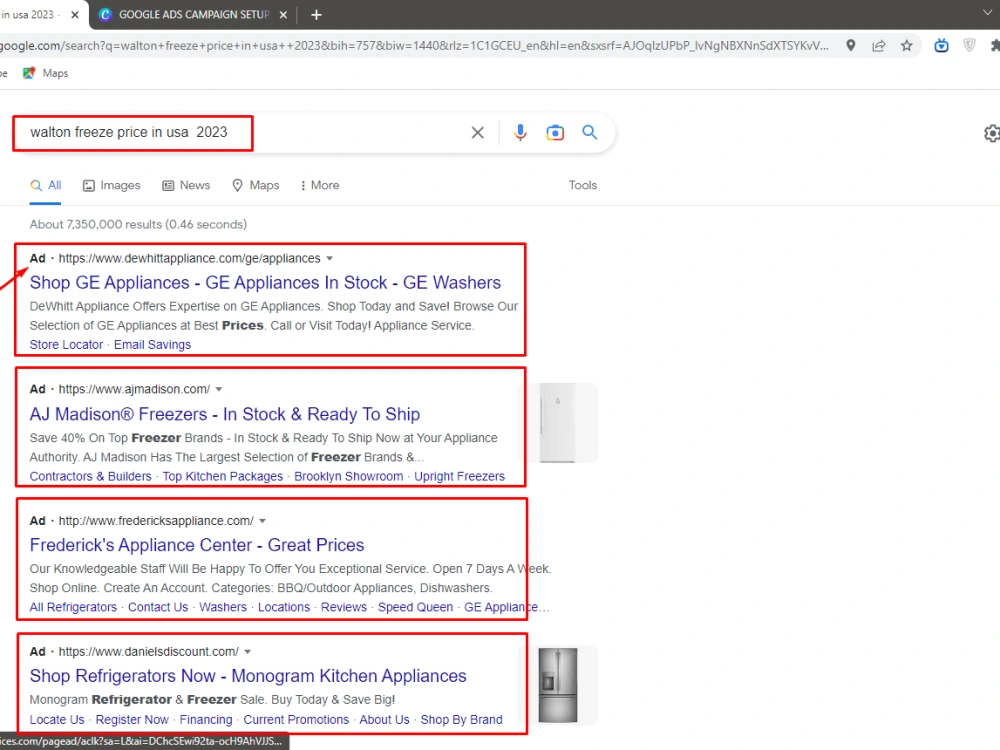Click the grey shield extension icon
This screenshot has height=750, width=1000.
[x=969, y=45]
